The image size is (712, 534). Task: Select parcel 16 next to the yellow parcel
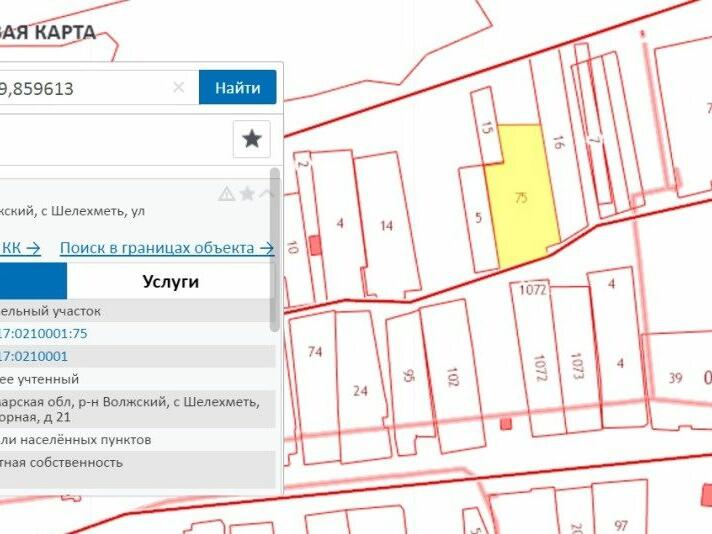tap(558, 143)
